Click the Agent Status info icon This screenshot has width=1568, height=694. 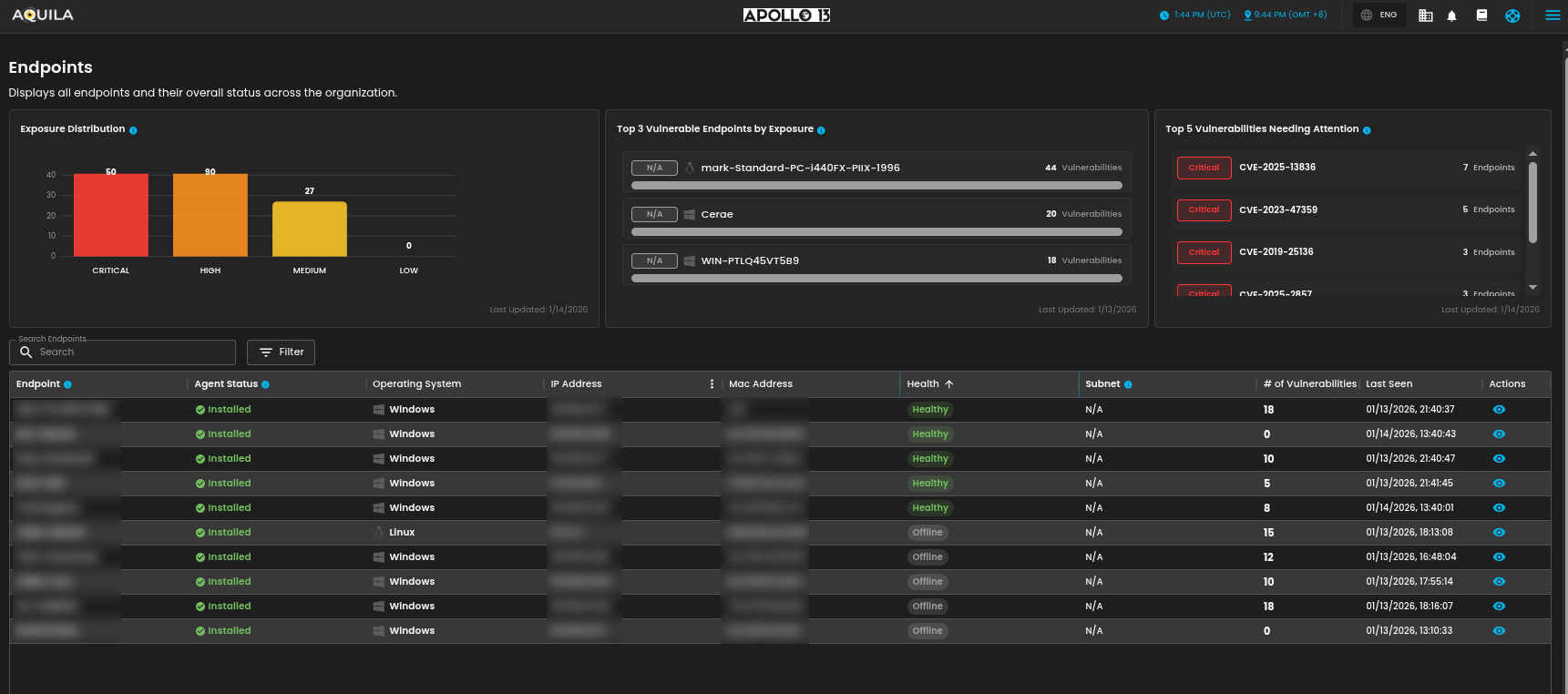coord(265,384)
